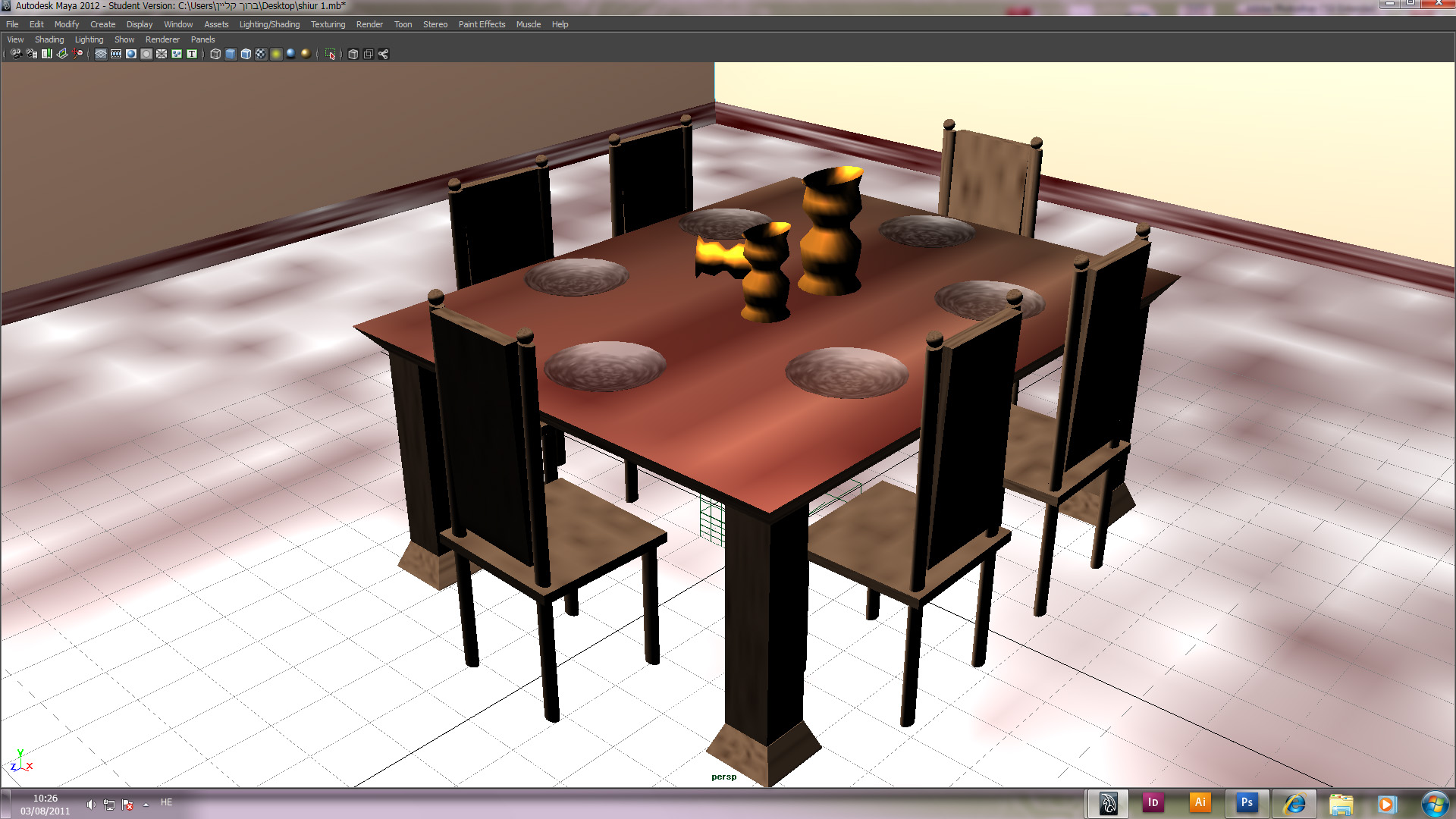Toggle the viewport grid display button
This screenshot has width=1456, height=819.
(101, 54)
